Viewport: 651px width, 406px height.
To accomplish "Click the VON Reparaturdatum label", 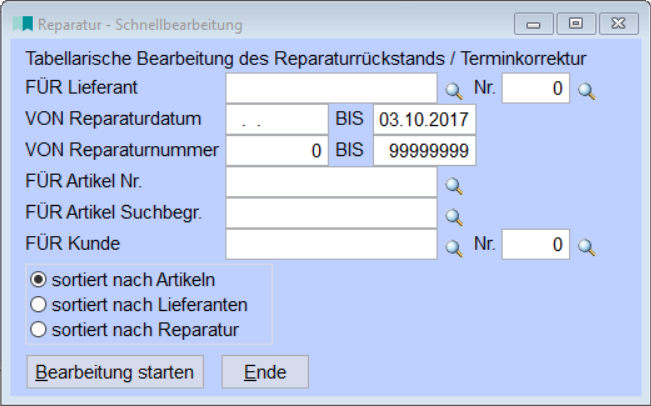I will point(113,119).
